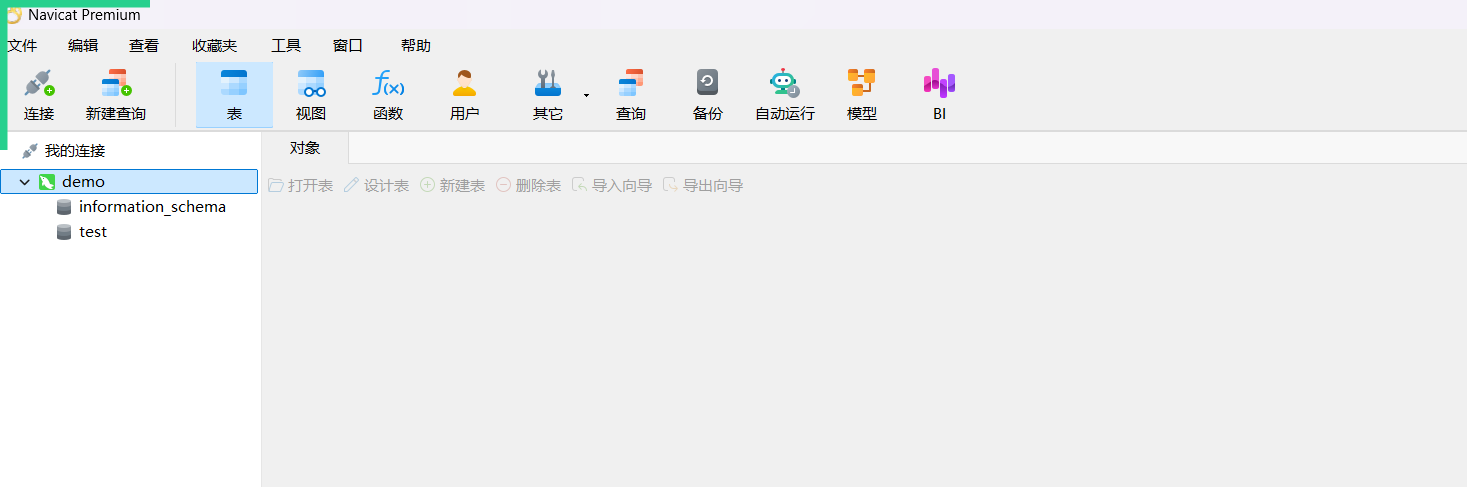Open the Function (函数) objects list
1467x487 pixels.
[388, 84]
